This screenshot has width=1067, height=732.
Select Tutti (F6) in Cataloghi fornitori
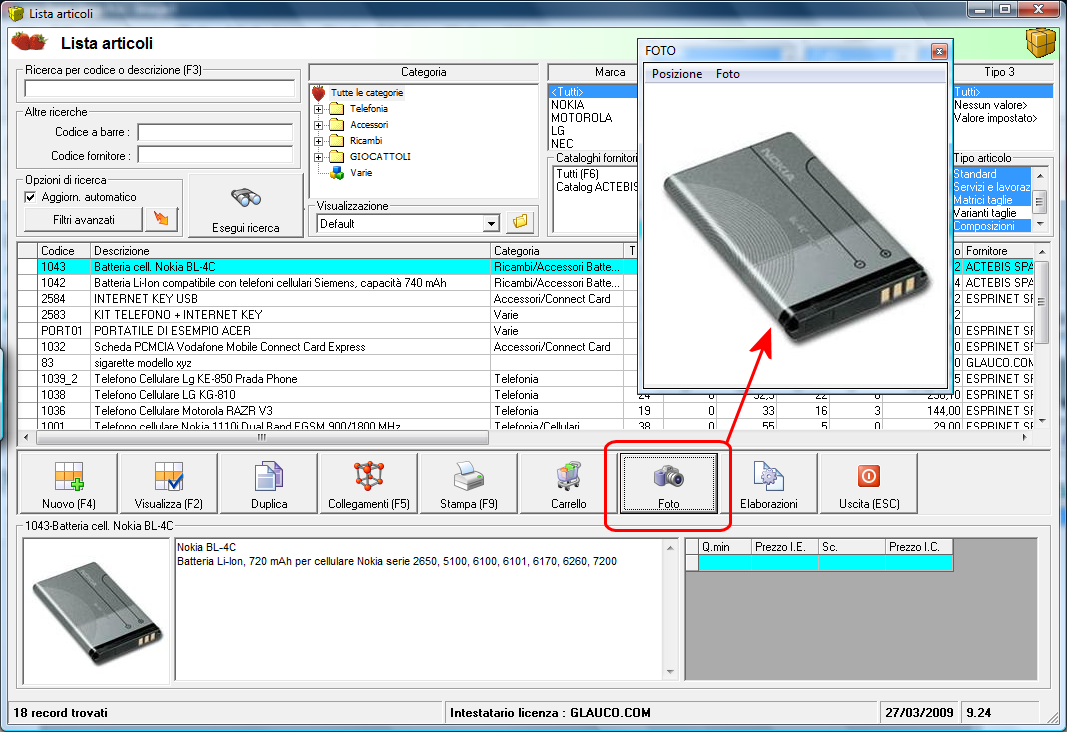pos(577,173)
